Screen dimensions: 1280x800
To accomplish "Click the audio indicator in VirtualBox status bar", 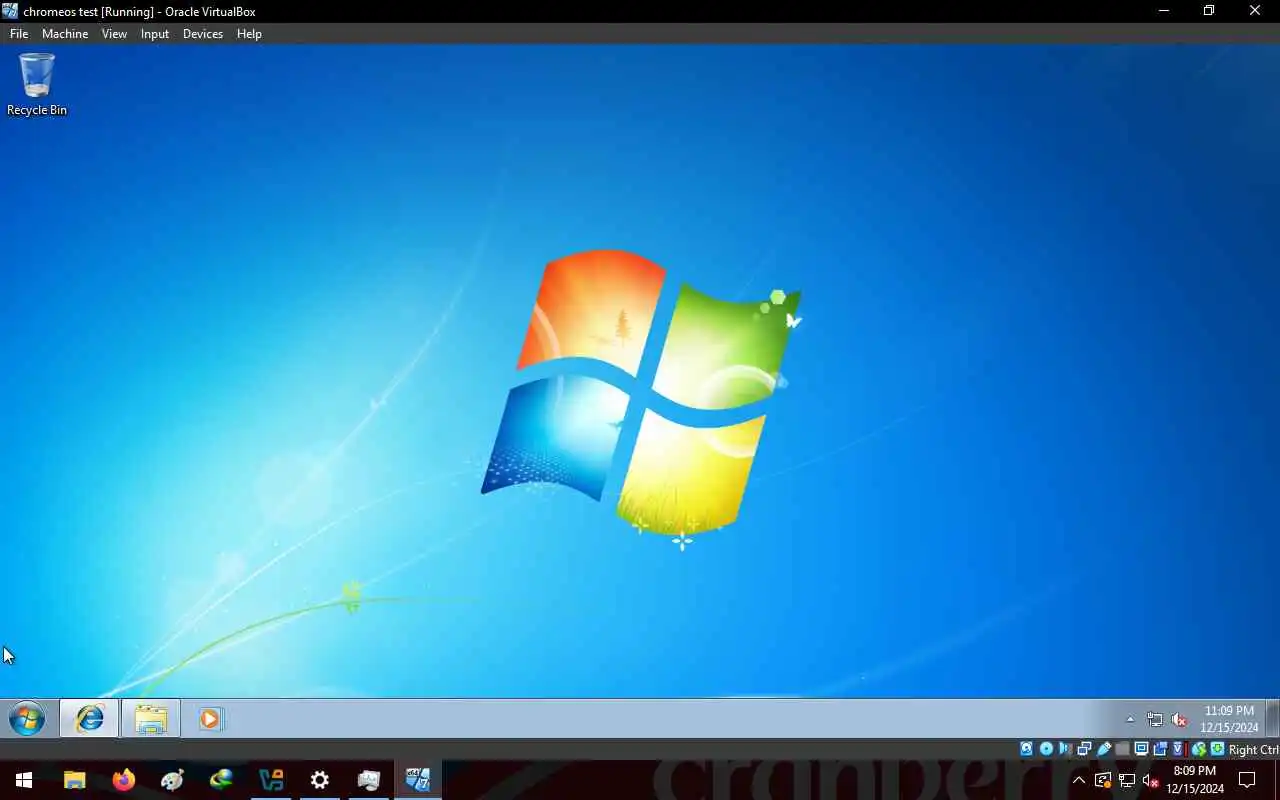I will click(x=1065, y=749).
